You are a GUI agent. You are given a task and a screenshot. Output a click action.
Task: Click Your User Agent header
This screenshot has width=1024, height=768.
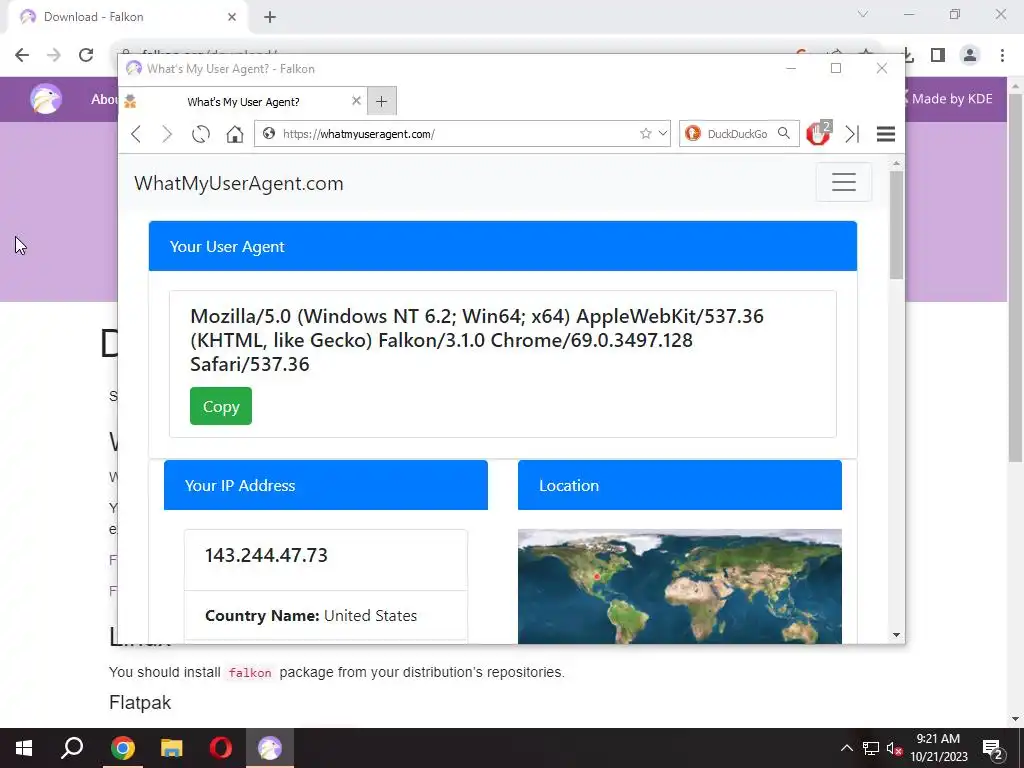coord(503,246)
